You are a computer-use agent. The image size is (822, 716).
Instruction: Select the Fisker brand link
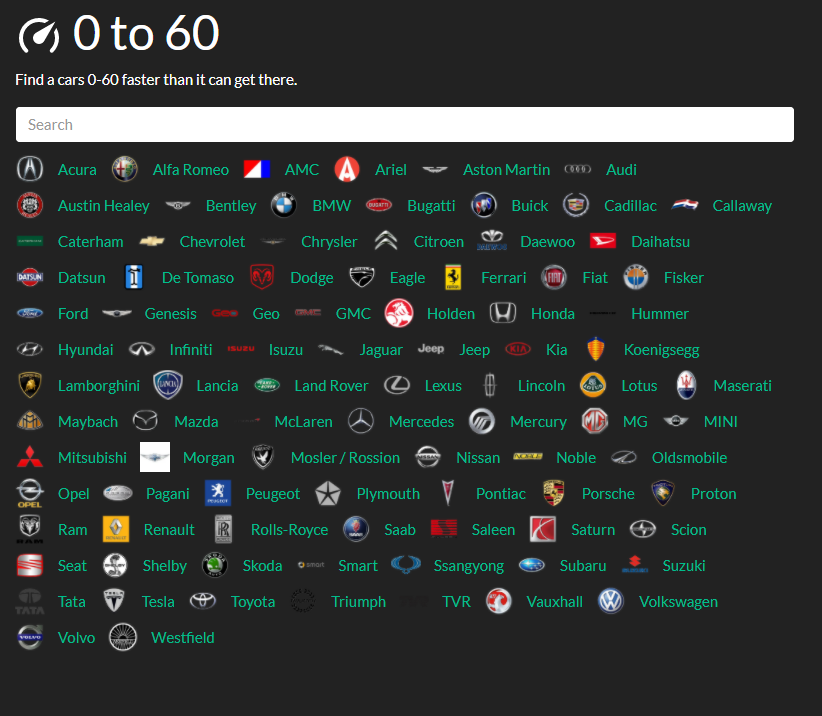[x=684, y=277]
